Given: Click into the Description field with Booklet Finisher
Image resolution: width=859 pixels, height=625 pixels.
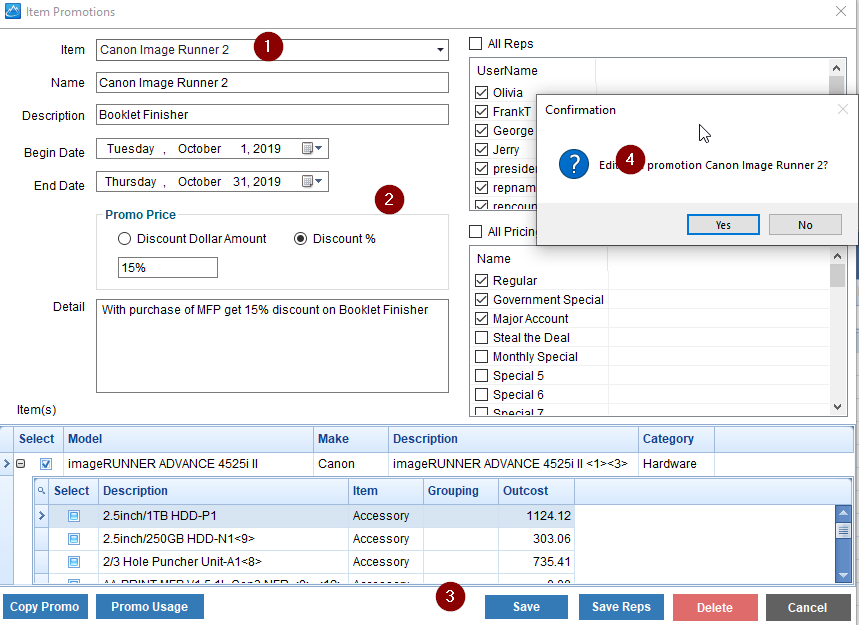Looking at the screenshot, I should point(272,114).
